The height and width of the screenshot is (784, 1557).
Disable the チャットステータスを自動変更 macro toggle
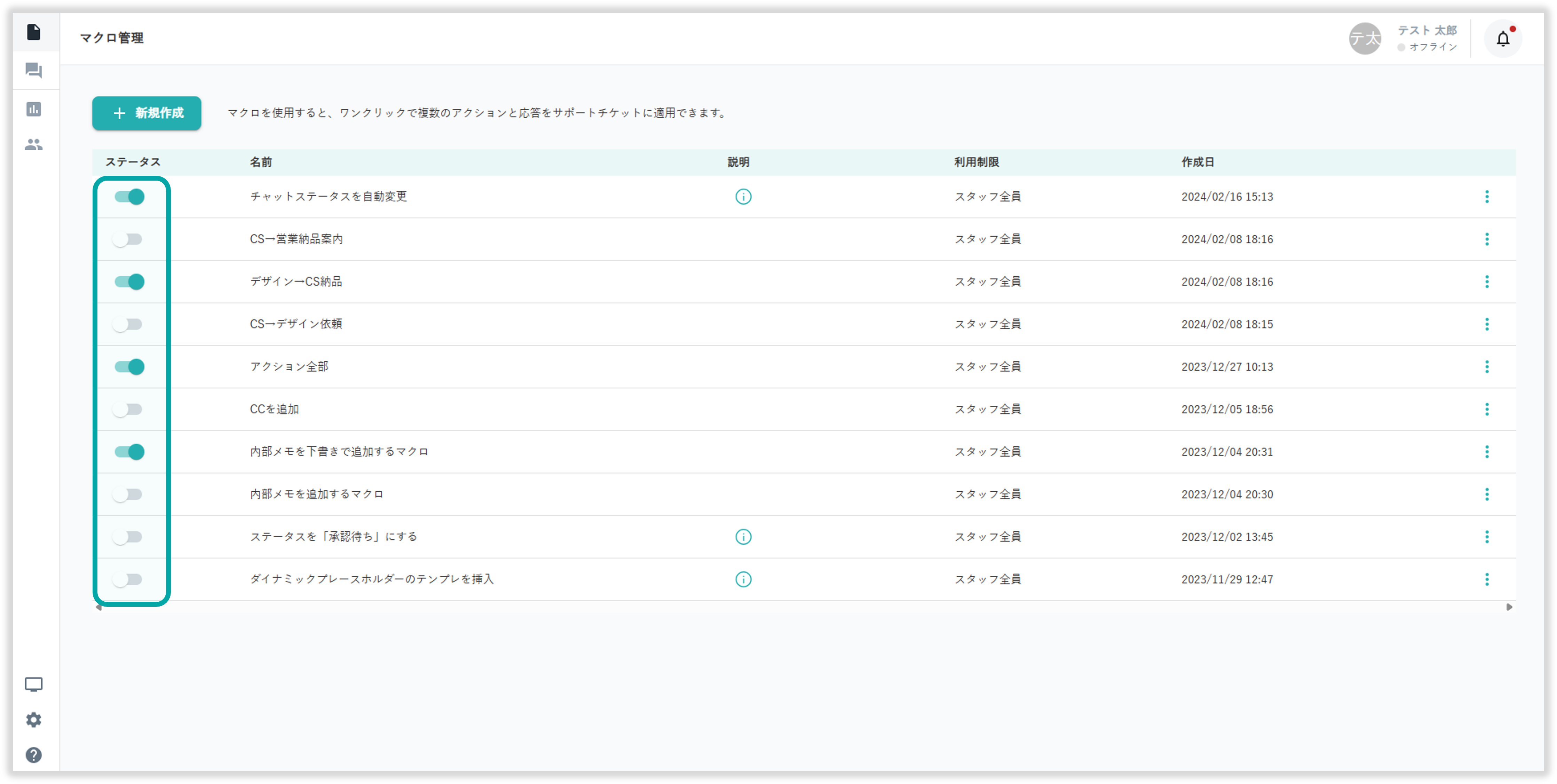click(129, 197)
